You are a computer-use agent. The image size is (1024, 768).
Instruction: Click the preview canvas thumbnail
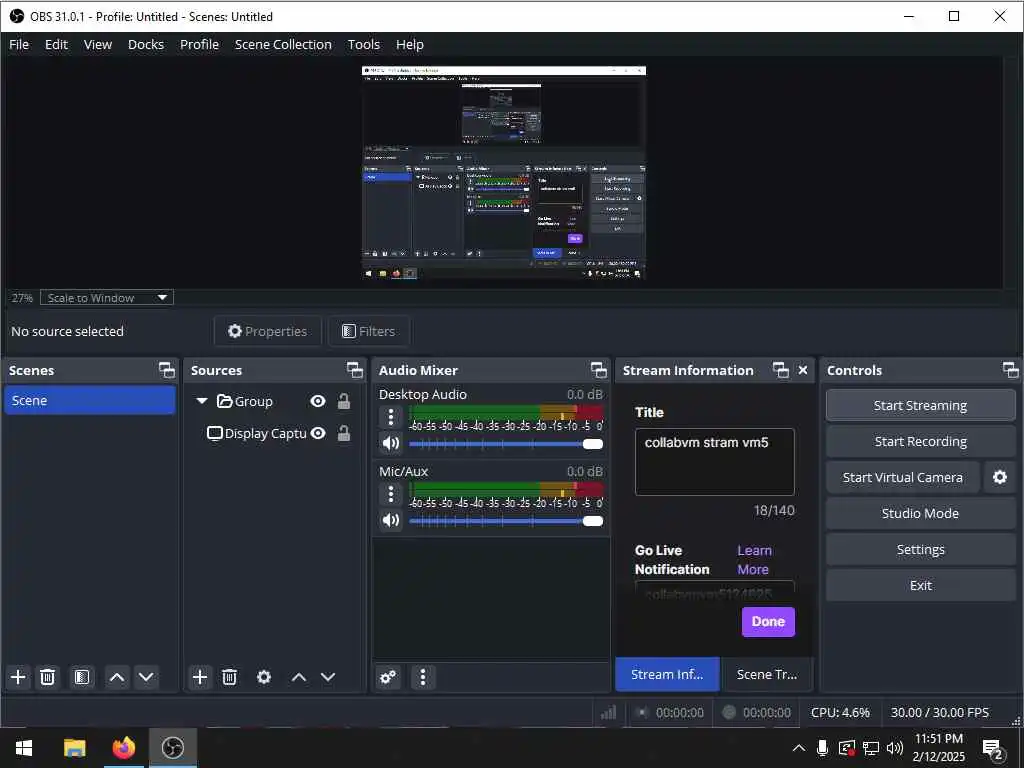point(504,172)
